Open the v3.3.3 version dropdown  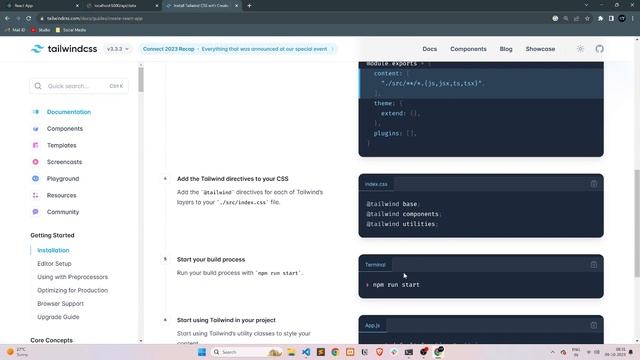[x=118, y=49]
